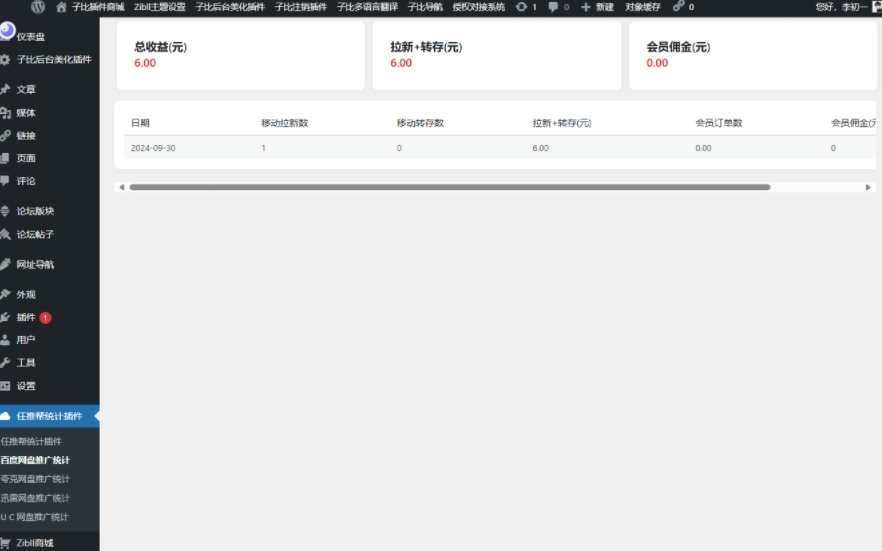Click the user avatar in the admin bar
The width and height of the screenshot is (882, 551).
[877, 7]
